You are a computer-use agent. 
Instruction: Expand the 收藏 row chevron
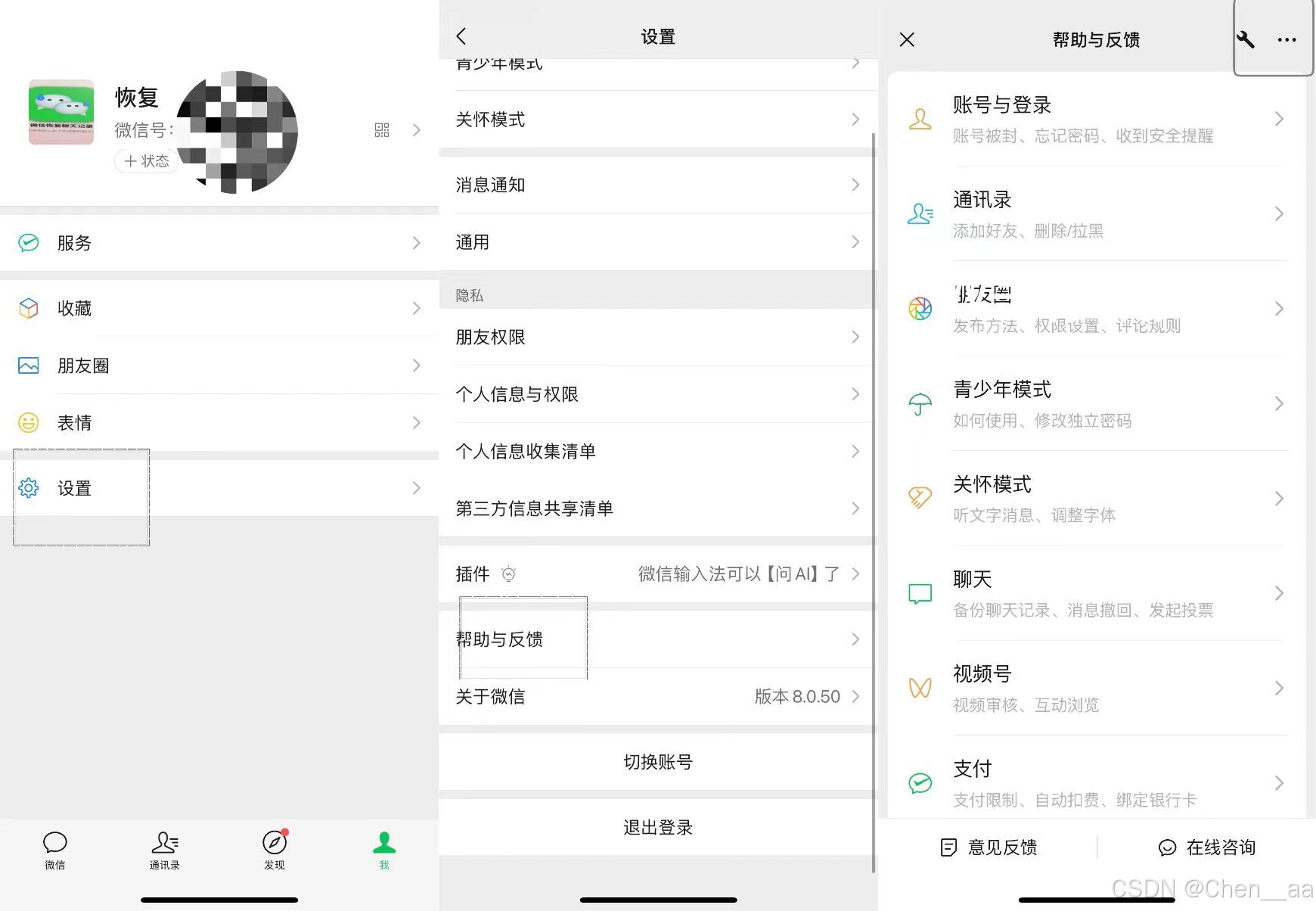point(416,308)
